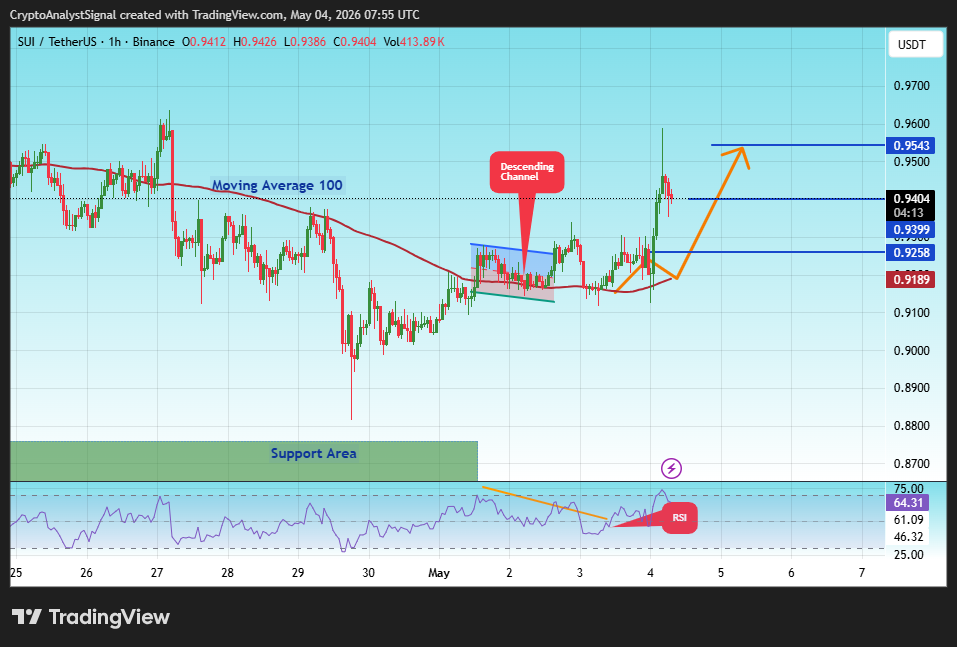Click the C0.9404 close value in header
Screen dimensions: 957x647
[x=355, y=42]
